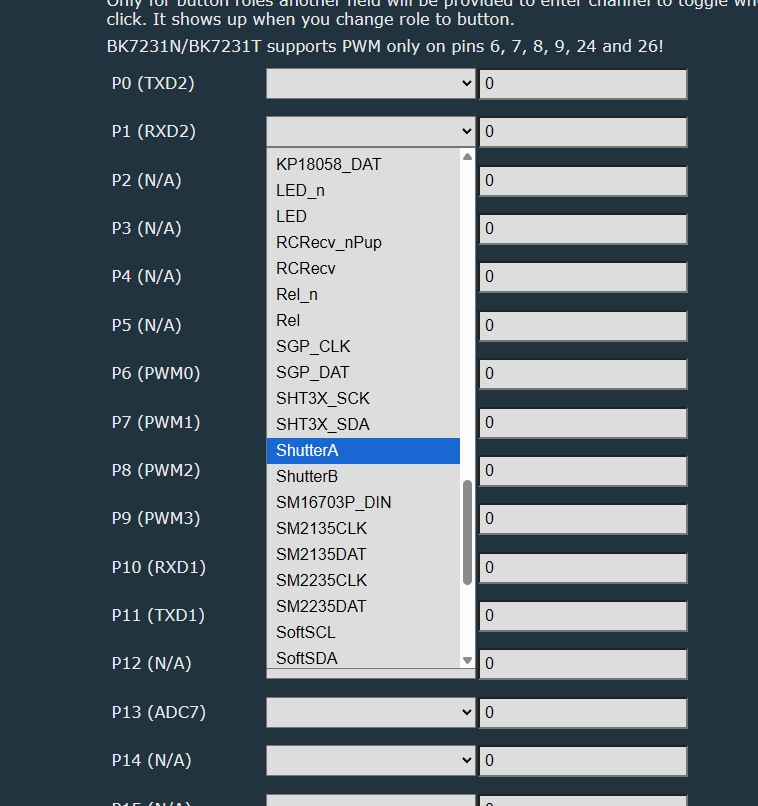Click the P6 (PWM0) channel input field

(x=583, y=374)
